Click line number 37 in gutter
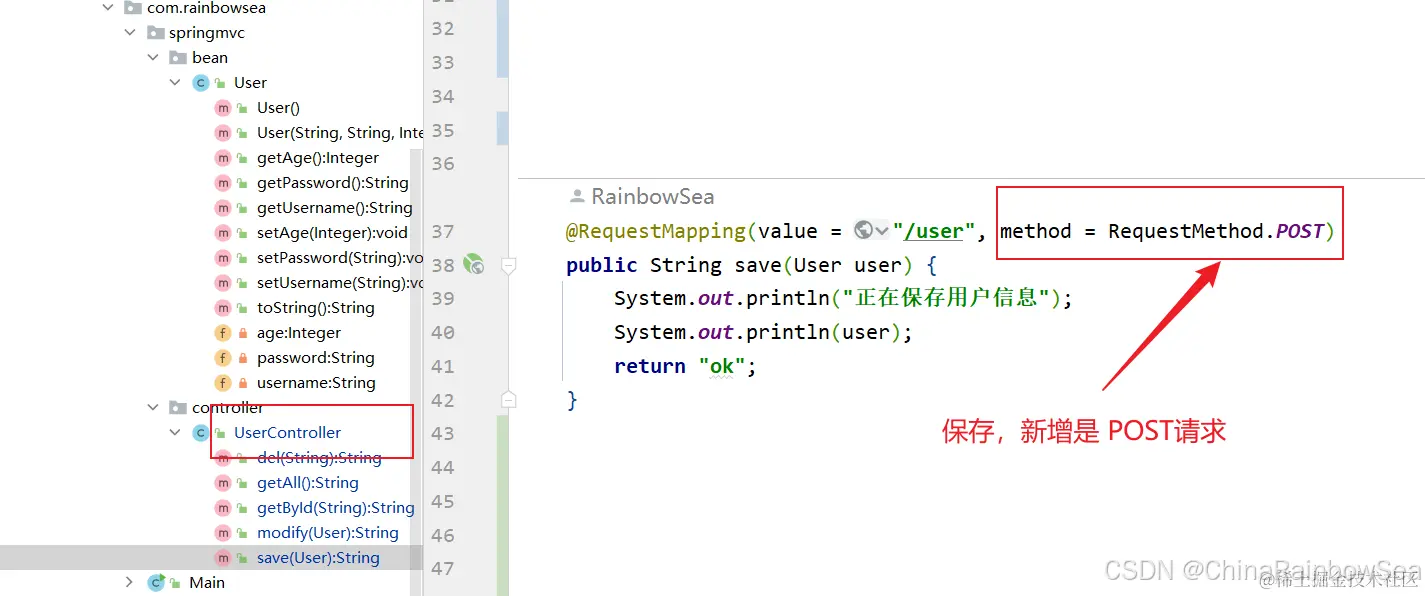This screenshot has height=596, width=1425. (442, 231)
